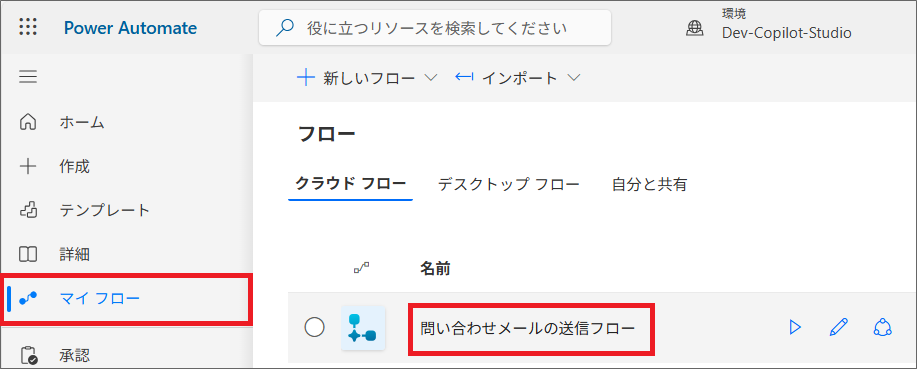
Task: Expand the 新しいフロー dropdown chevron
Action: [x=430, y=78]
